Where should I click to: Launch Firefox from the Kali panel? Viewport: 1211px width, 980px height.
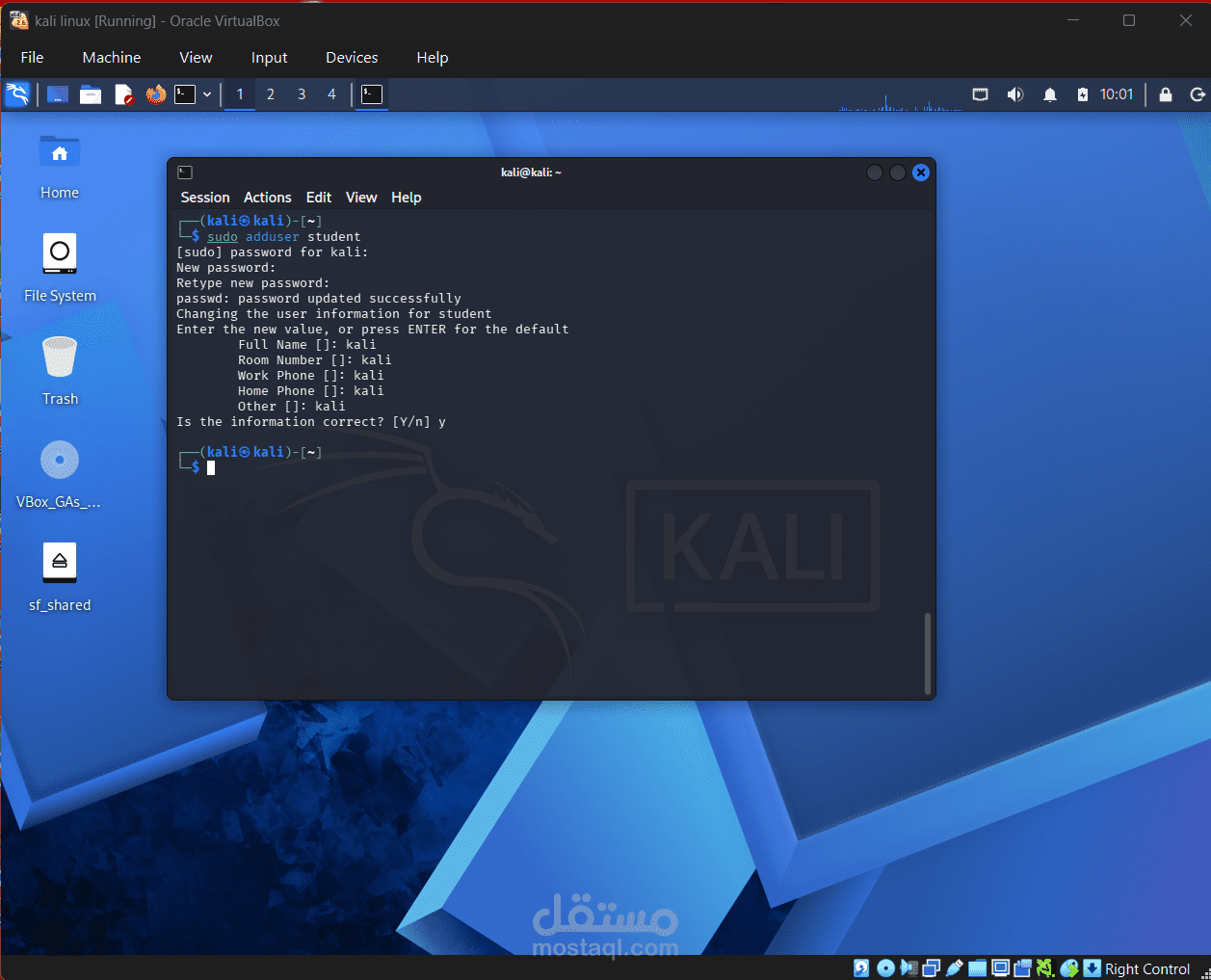click(x=155, y=94)
